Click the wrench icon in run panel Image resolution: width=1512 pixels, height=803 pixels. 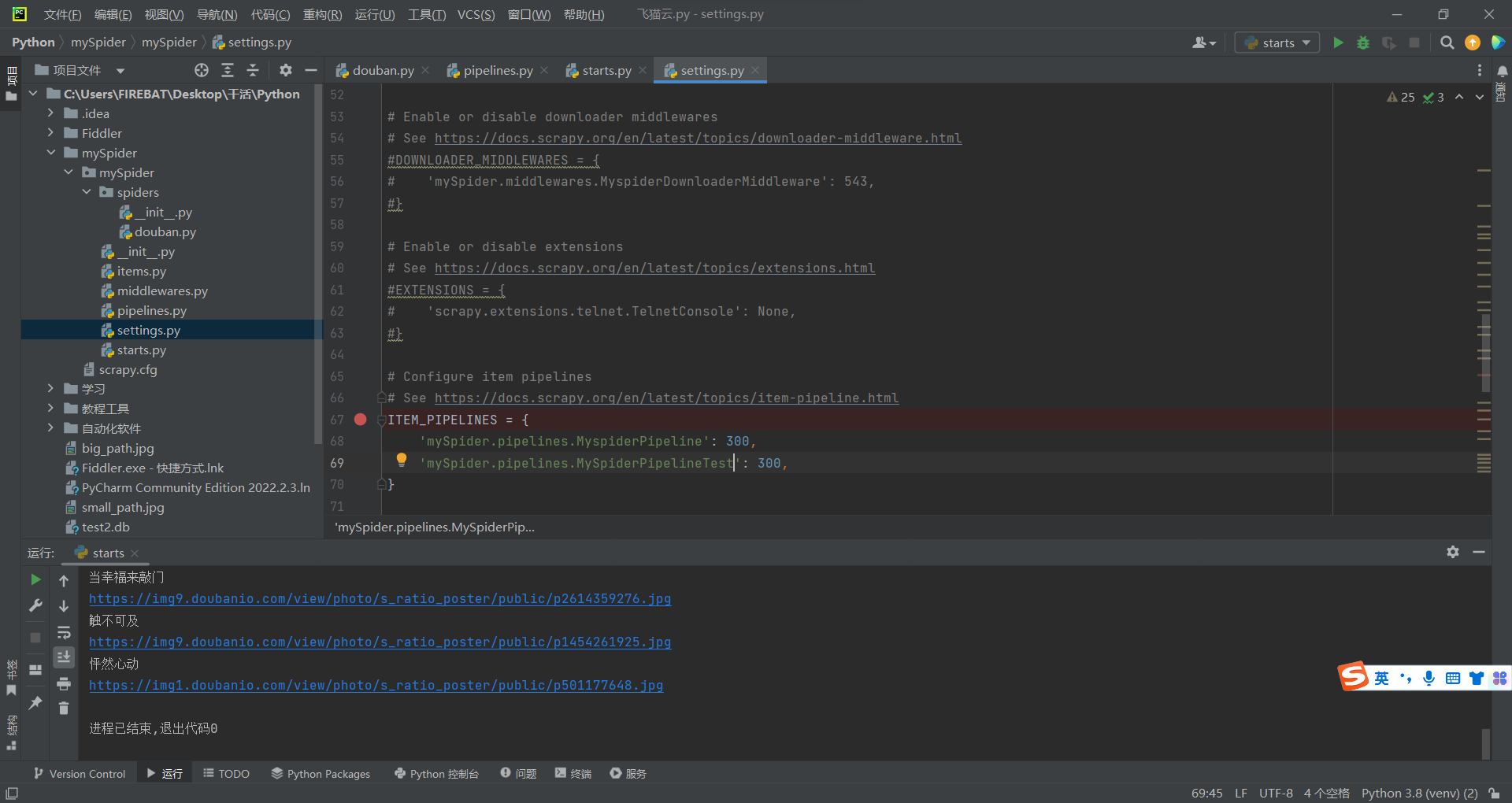coord(35,605)
